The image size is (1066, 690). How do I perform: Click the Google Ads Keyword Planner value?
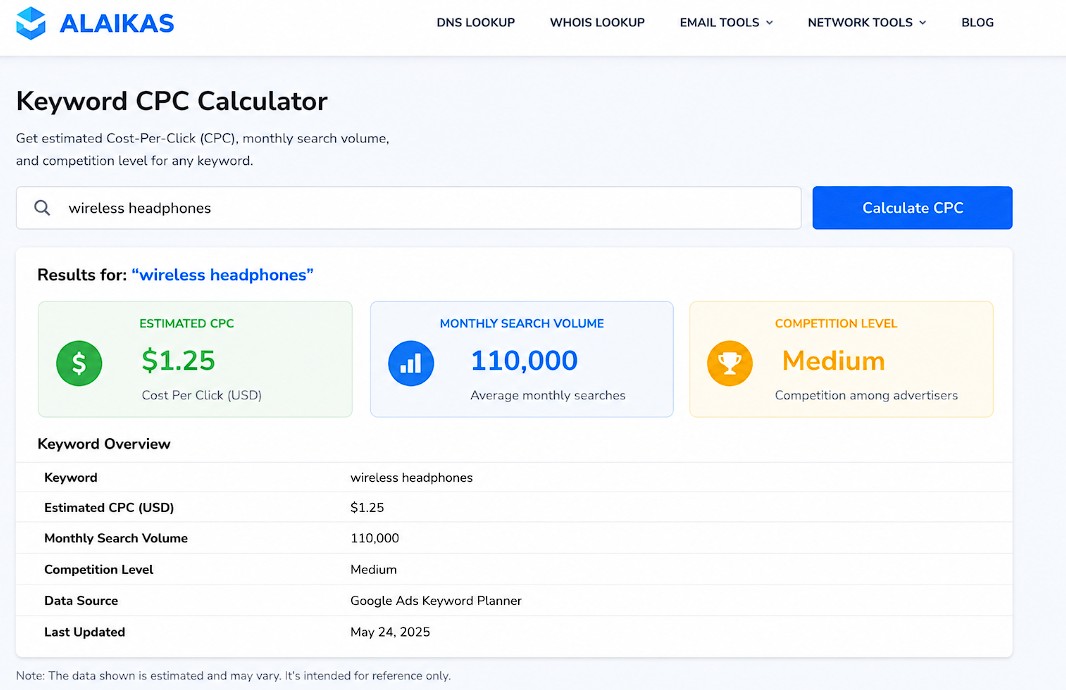(436, 601)
